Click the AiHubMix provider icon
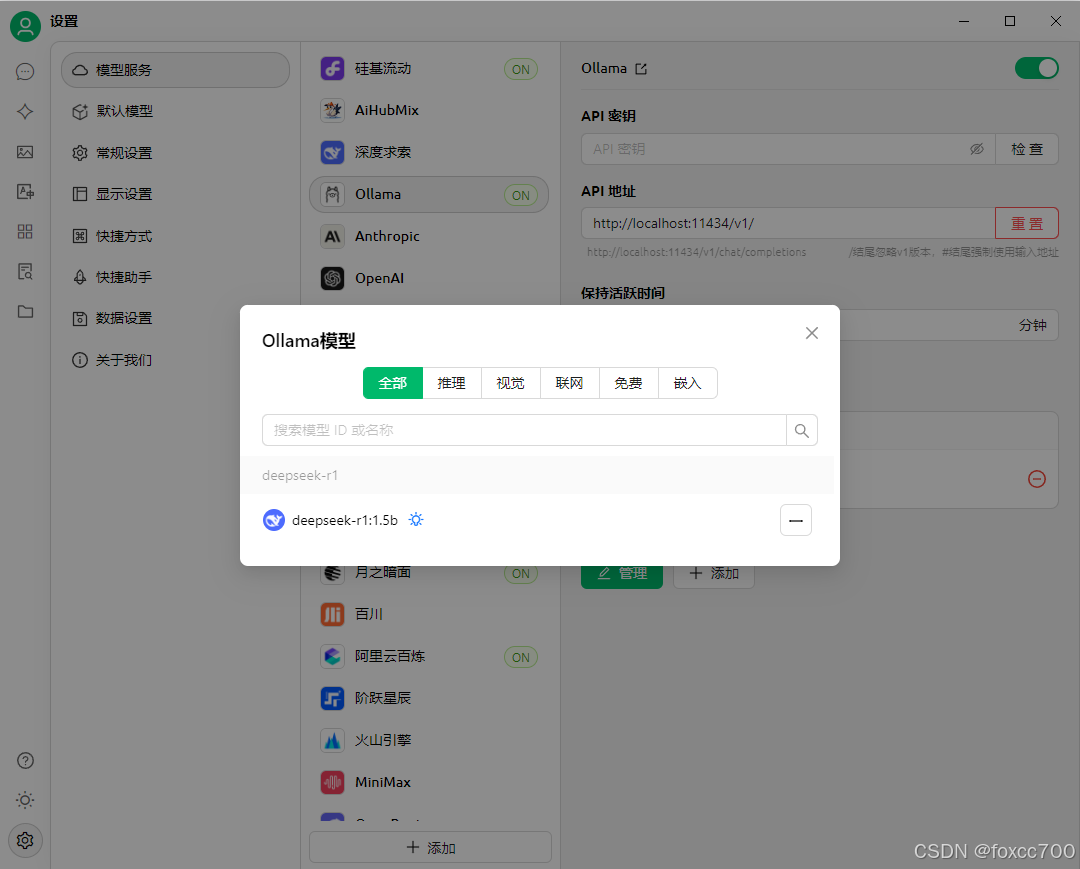Screen dimensions: 1080x869 [x=333, y=110]
